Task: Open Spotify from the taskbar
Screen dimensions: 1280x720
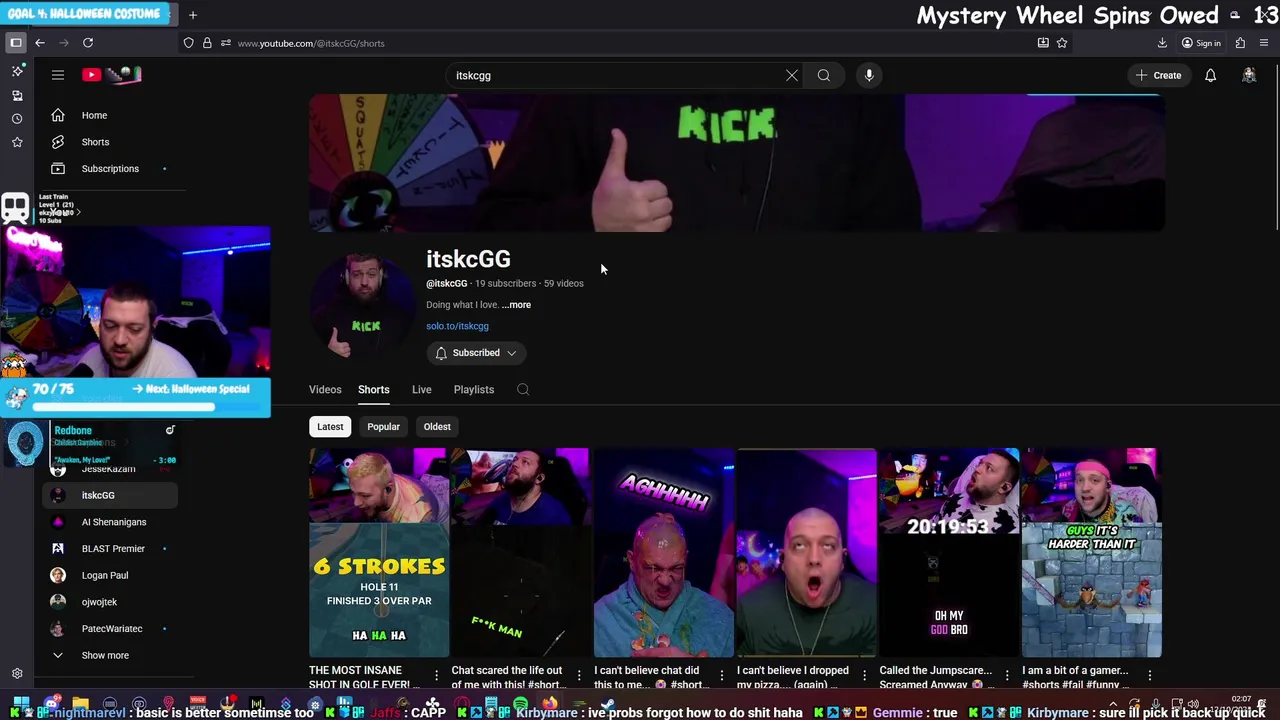Action: tap(521, 704)
